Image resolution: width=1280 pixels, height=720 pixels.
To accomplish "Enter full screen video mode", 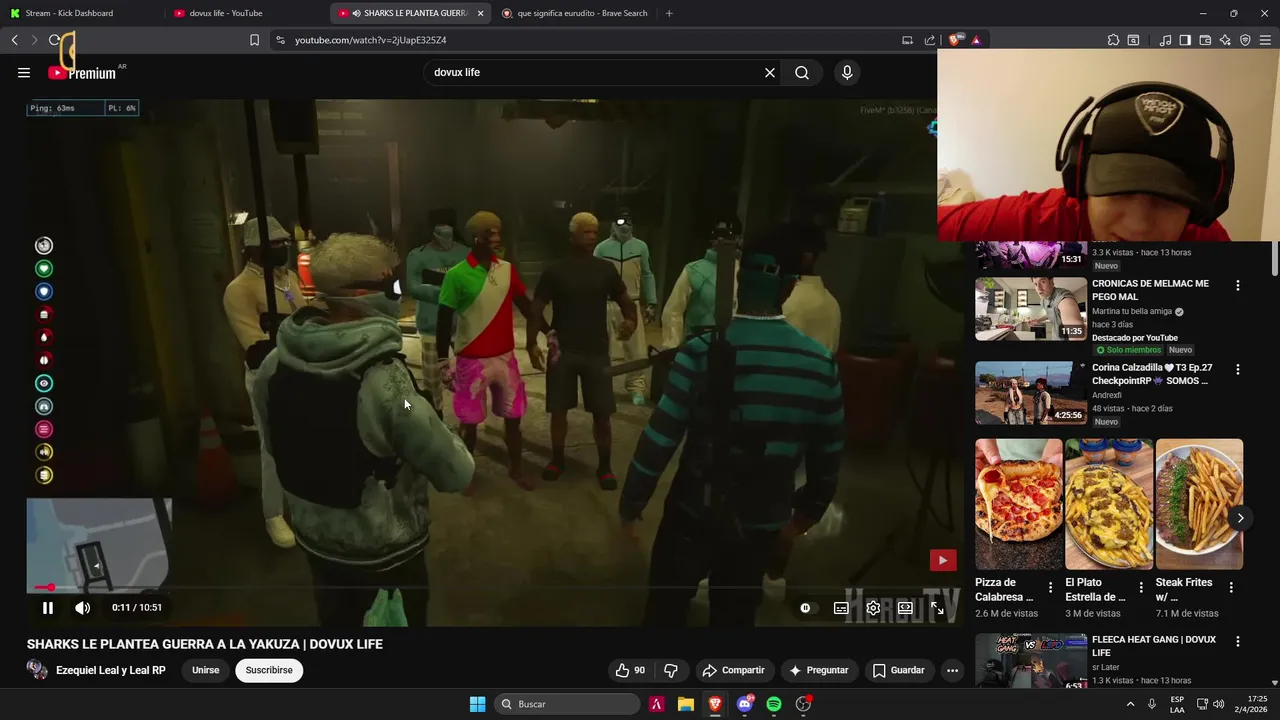I will 937,608.
